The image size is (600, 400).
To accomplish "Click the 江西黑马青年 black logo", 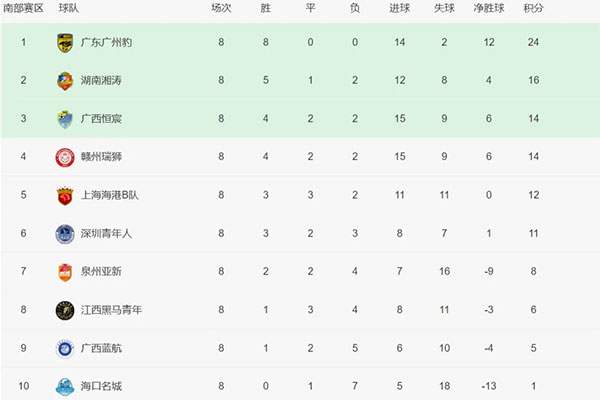I will [x=65, y=310].
